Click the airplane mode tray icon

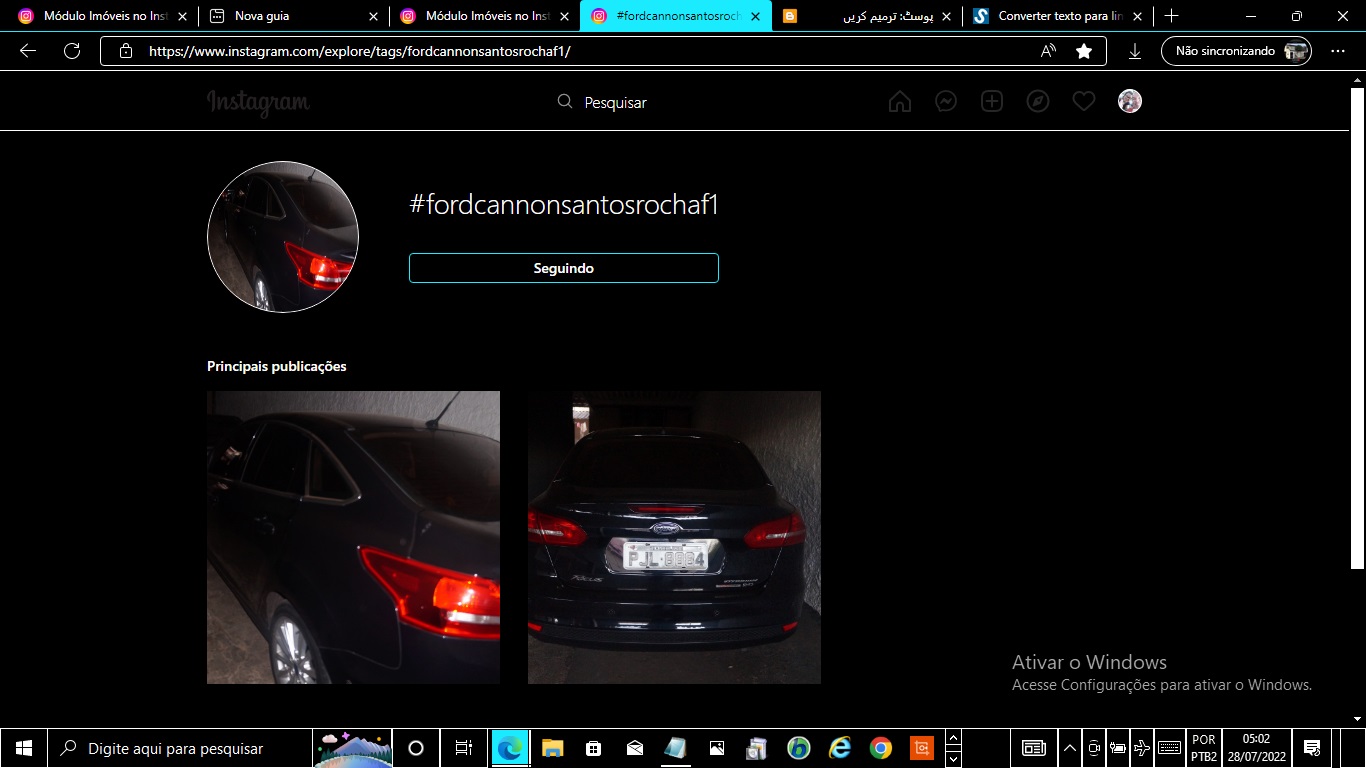1142,748
